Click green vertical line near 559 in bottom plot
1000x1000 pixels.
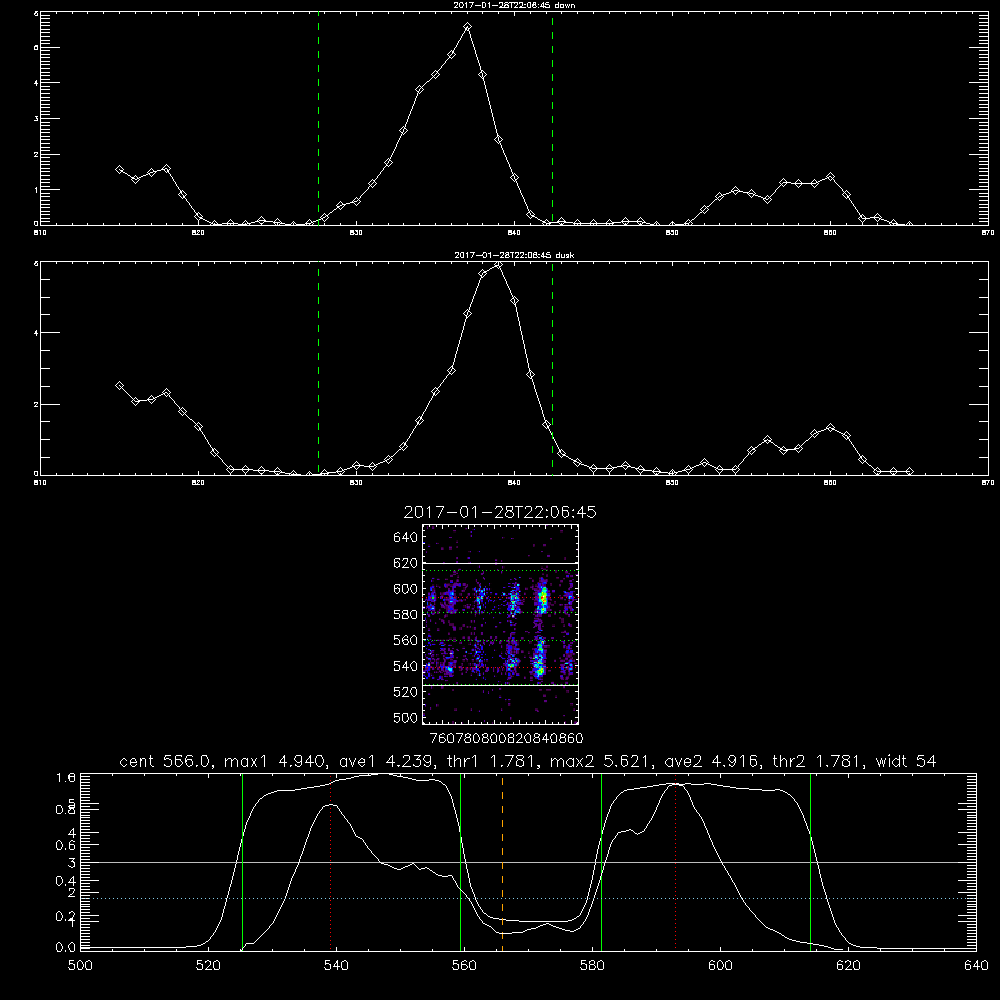tap(460, 862)
